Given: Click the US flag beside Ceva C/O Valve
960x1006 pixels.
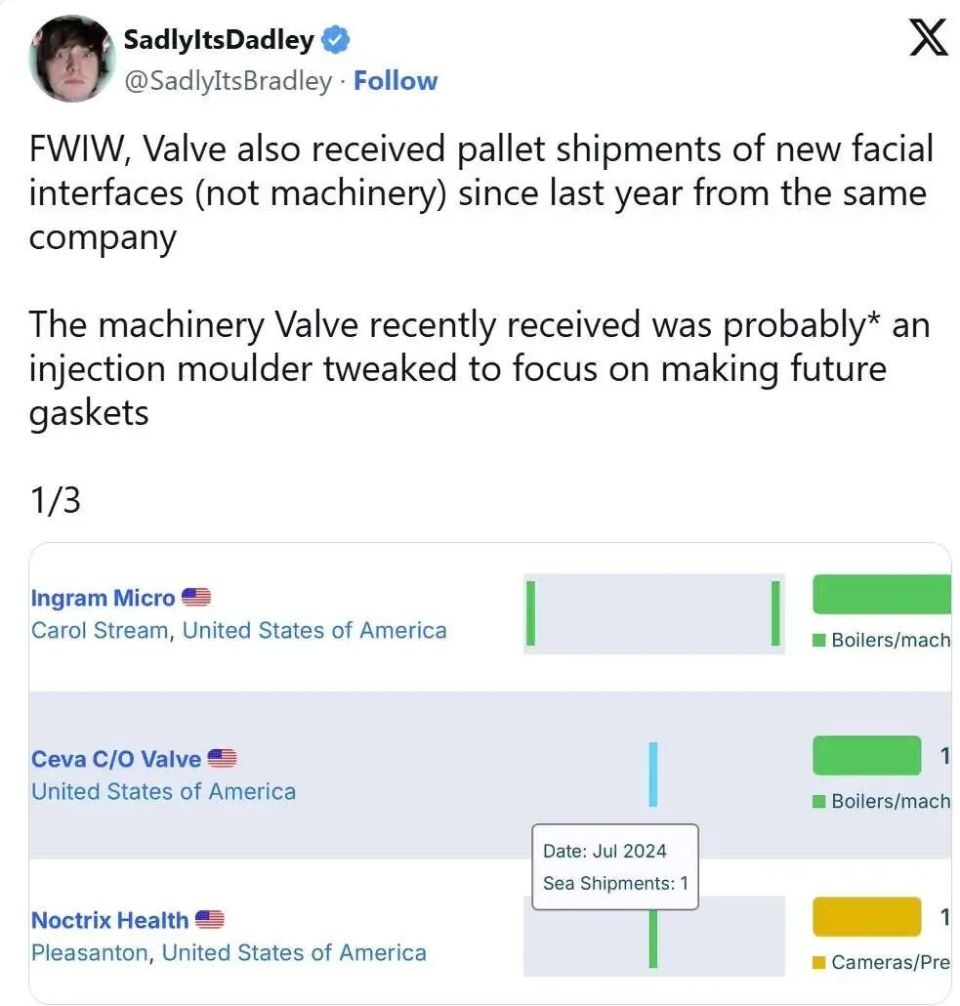Looking at the screenshot, I should tap(223, 759).
